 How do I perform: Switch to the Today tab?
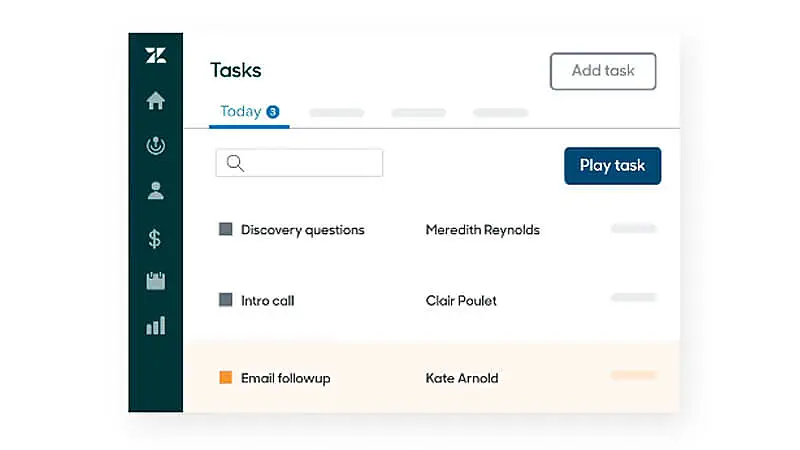(x=241, y=112)
